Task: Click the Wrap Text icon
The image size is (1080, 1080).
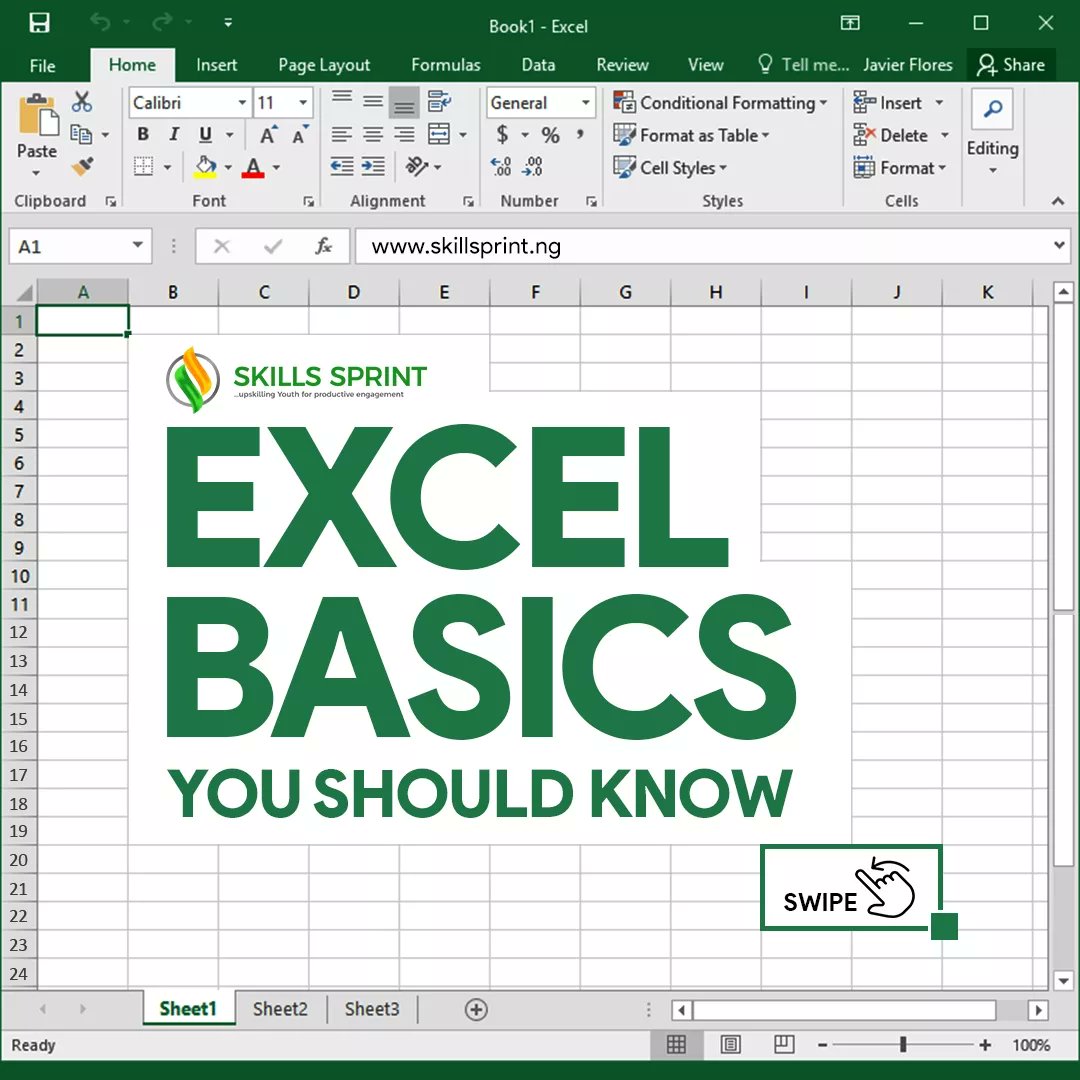Action: (x=439, y=102)
